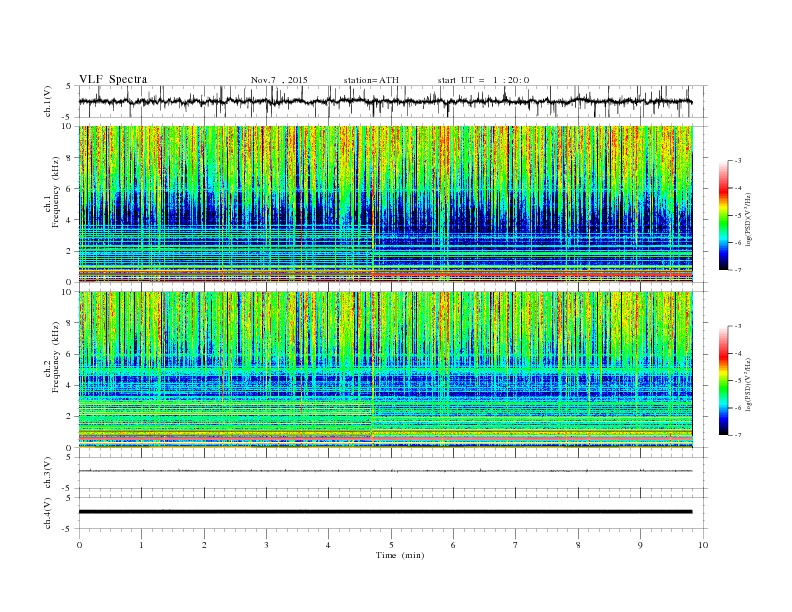
Task: Click the ch.2 spectrogram color scale bar
Action: 723,380
